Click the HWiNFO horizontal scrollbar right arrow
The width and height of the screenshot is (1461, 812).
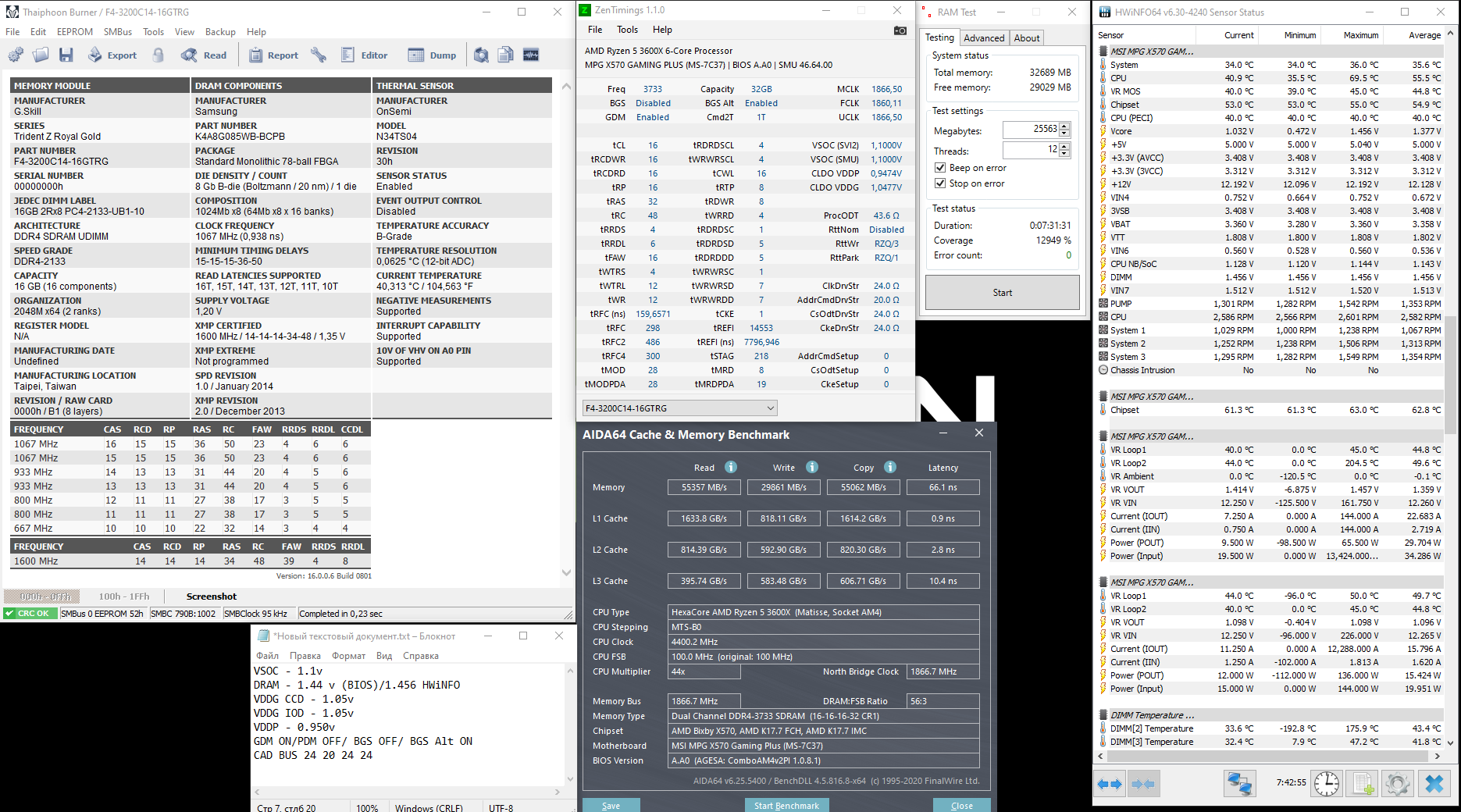coord(1437,756)
